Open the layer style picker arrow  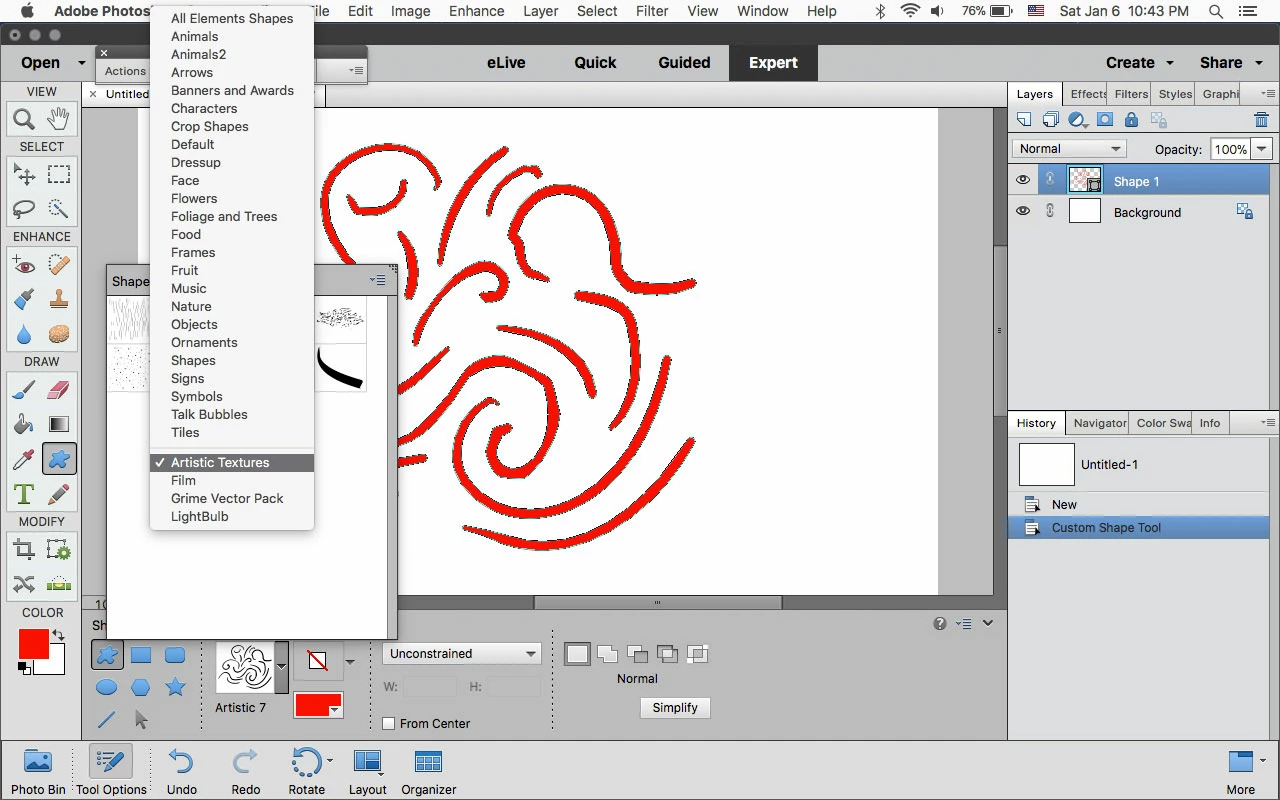349,661
